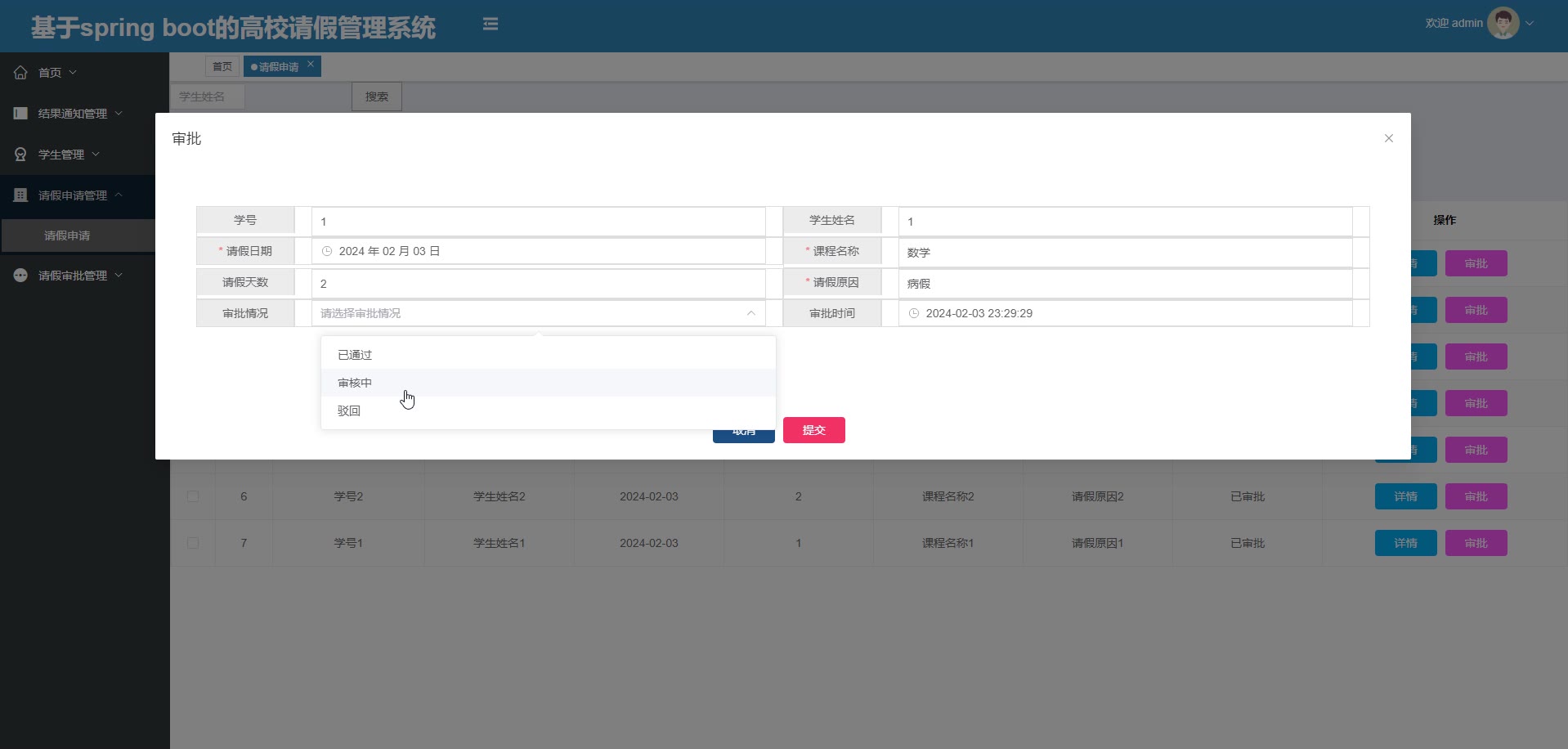Click 审批 for row 学号1

click(1476, 543)
